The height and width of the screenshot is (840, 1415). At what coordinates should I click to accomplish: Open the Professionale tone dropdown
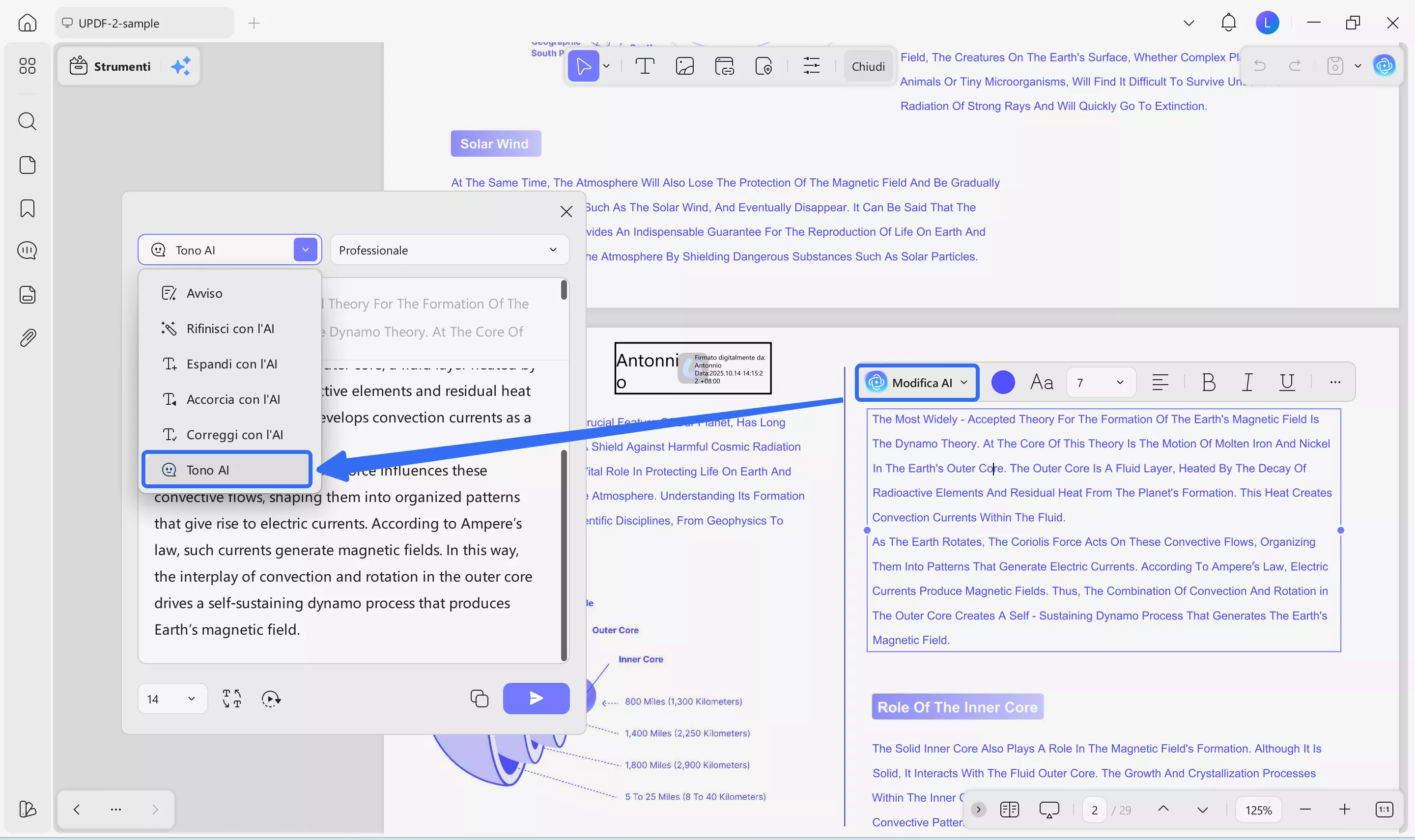point(449,250)
